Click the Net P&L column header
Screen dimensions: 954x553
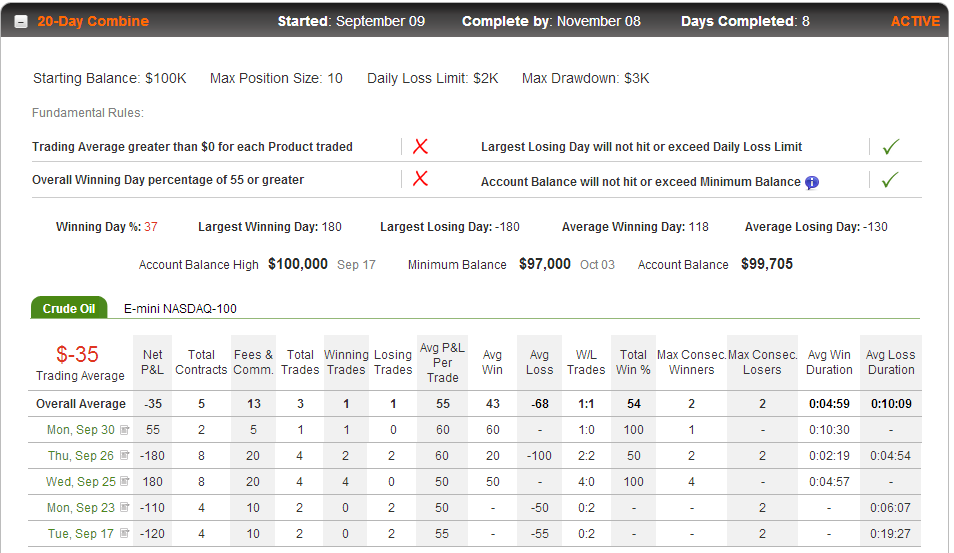tap(153, 362)
